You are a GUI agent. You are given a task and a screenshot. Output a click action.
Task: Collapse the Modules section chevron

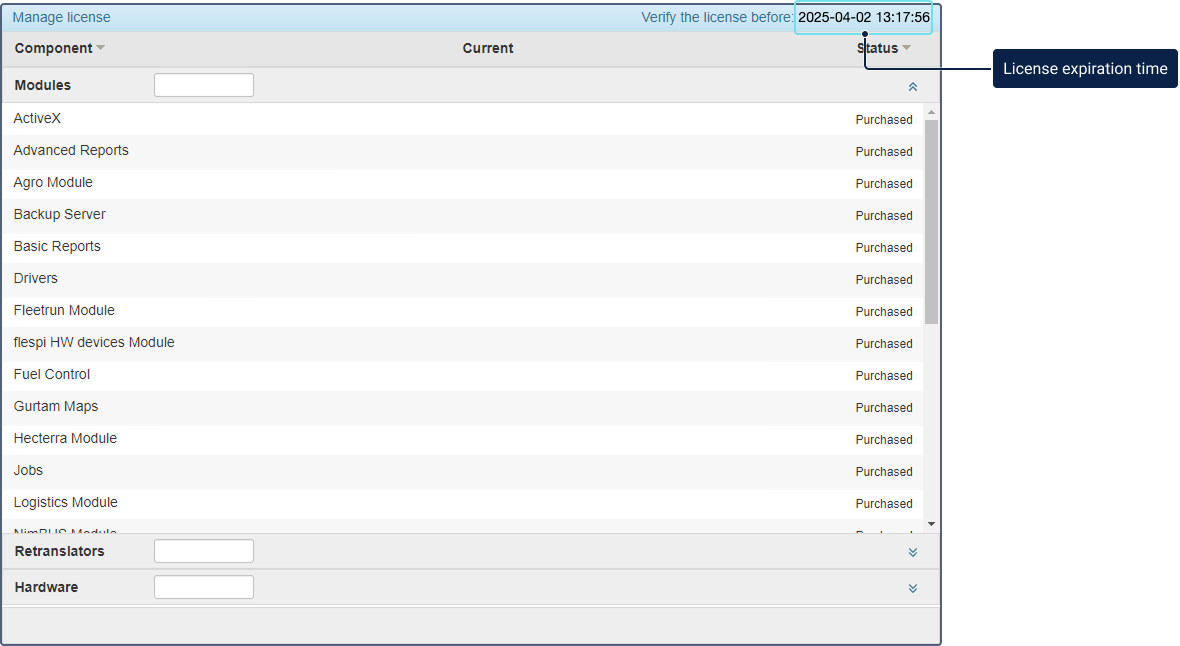tap(912, 87)
